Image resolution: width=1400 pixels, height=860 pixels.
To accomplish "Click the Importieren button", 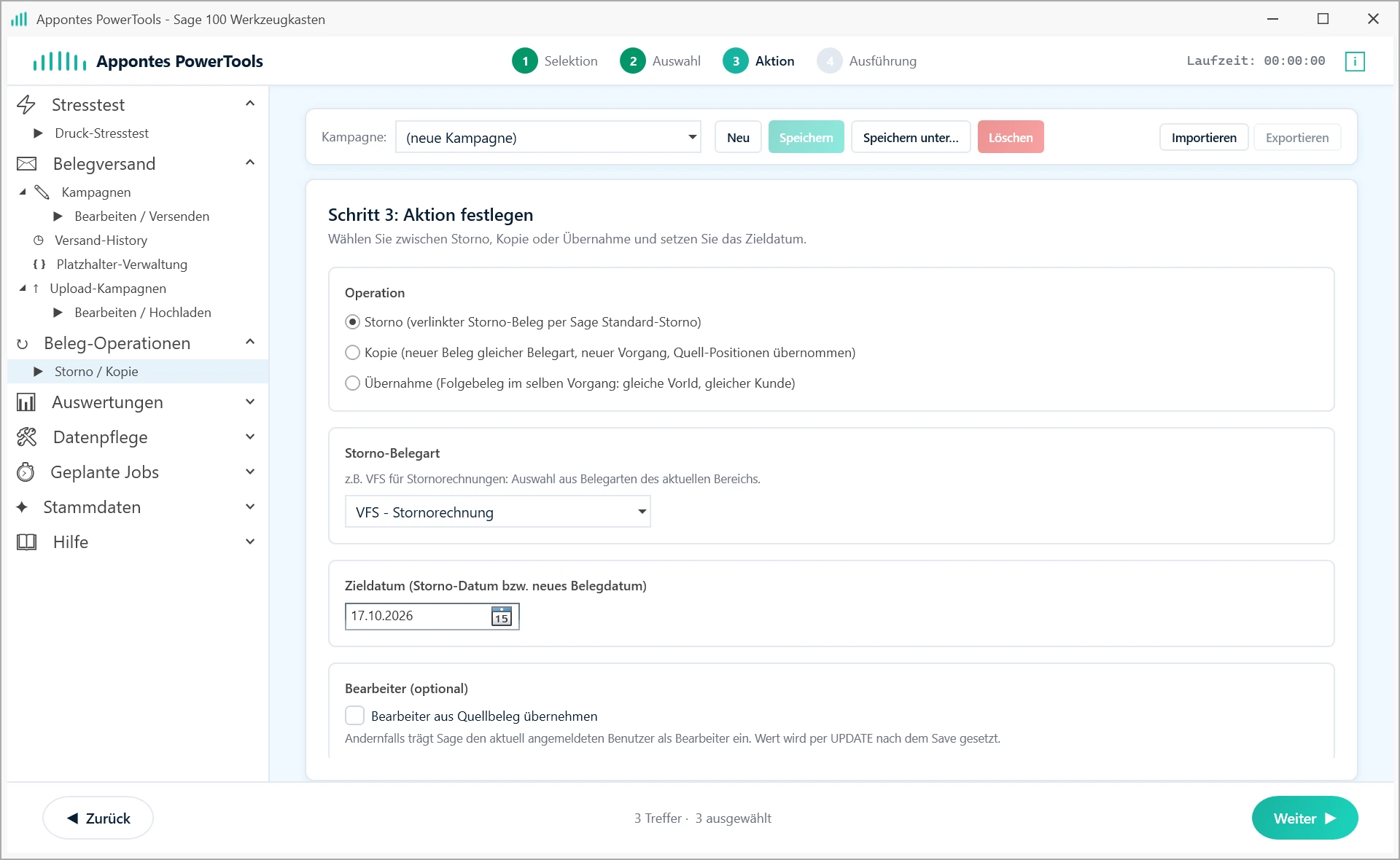I will point(1204,137).
